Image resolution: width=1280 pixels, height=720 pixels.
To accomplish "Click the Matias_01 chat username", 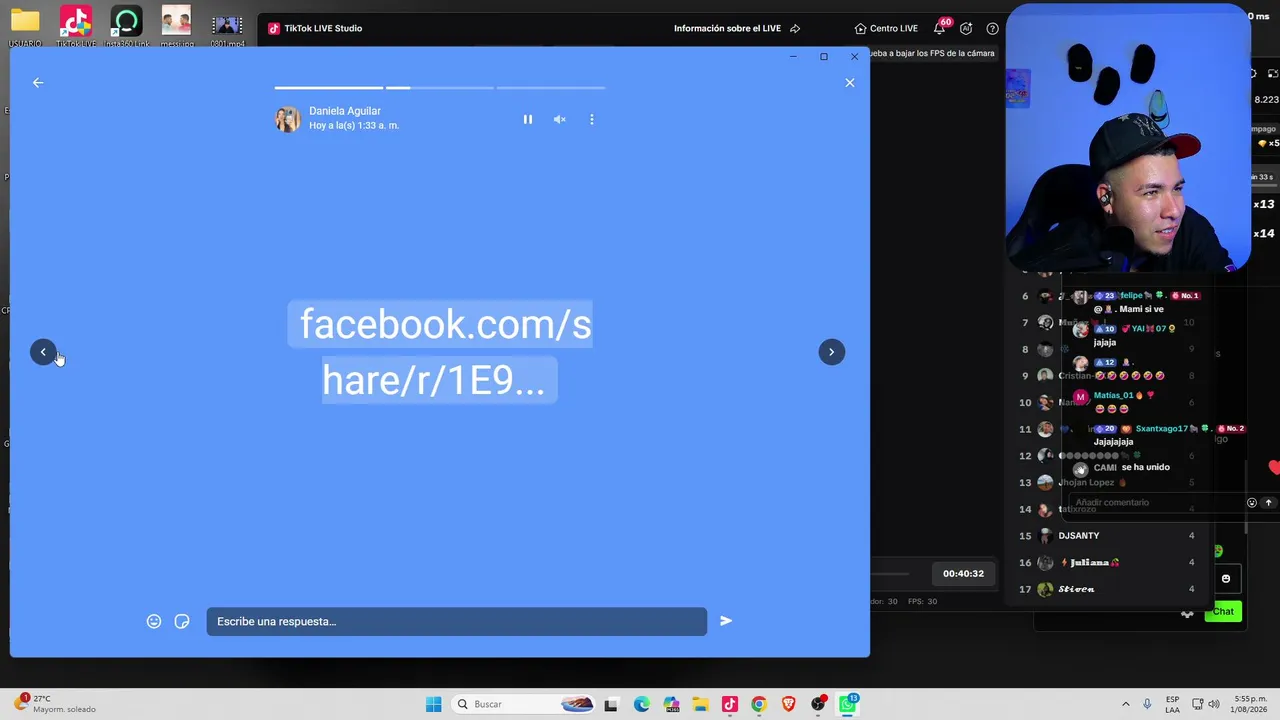I will [x=1114, y=395].
